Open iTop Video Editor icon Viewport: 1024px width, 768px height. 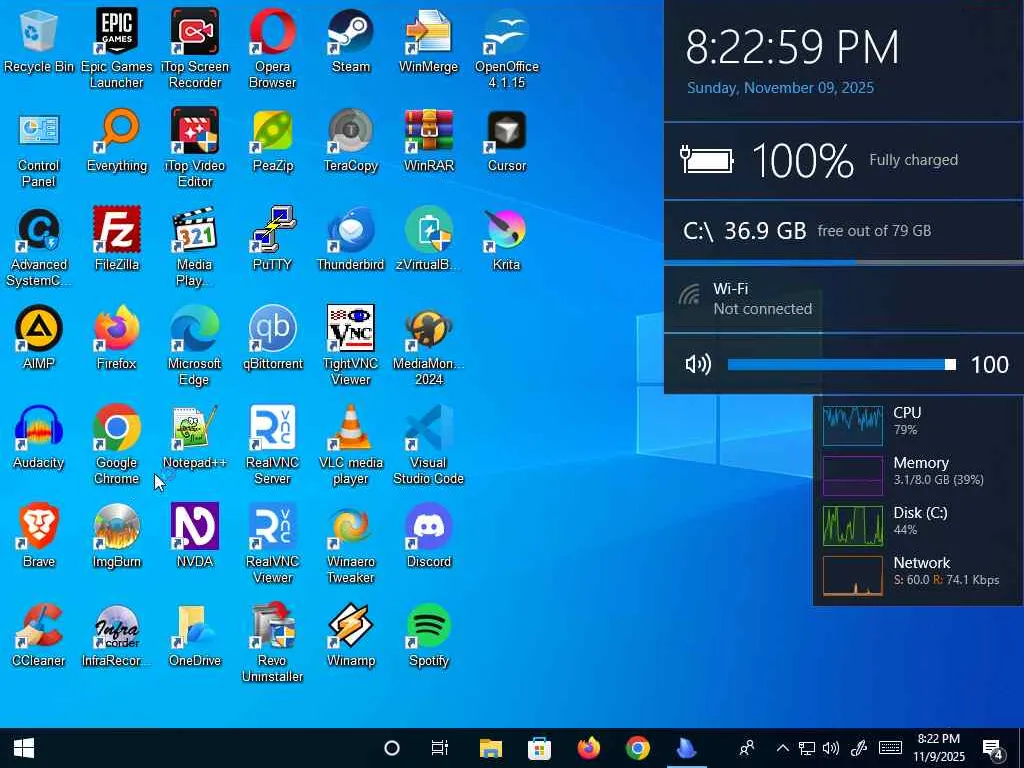tap(195, 148)
